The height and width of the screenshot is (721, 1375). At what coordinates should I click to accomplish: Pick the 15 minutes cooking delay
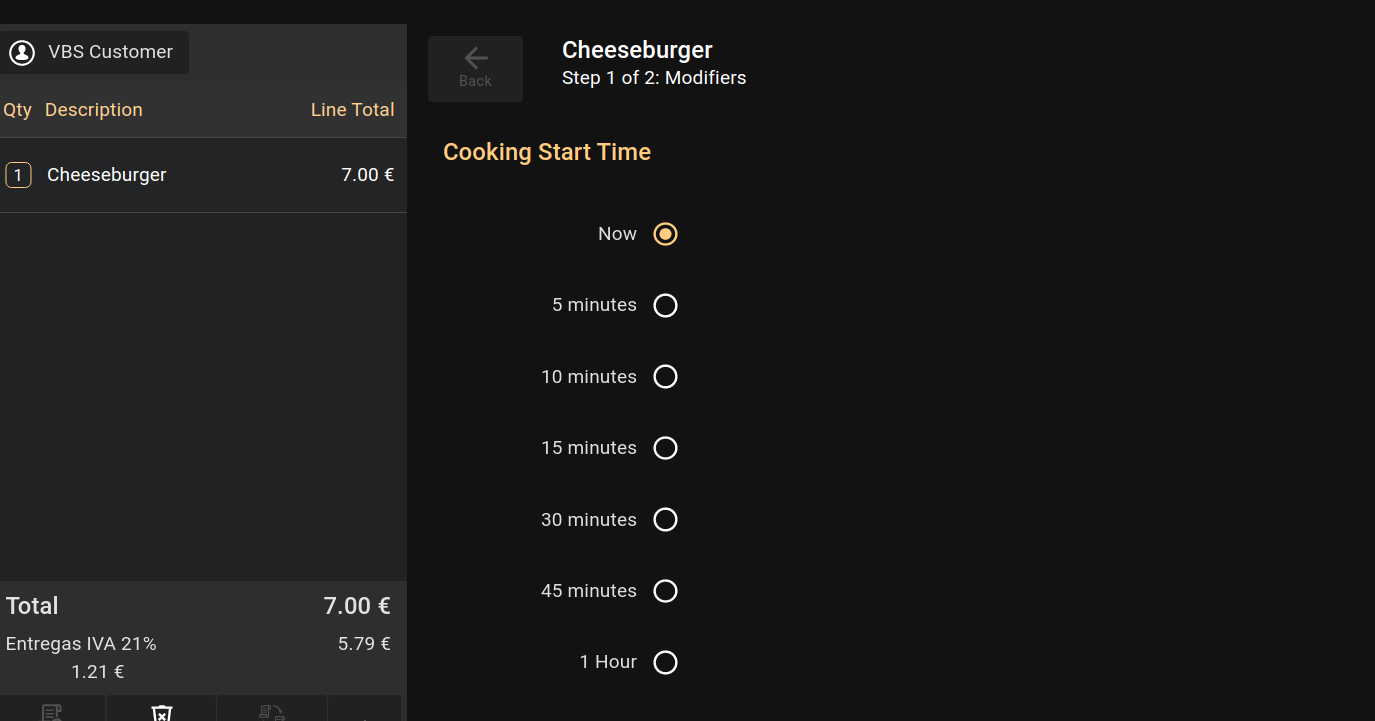665,448
